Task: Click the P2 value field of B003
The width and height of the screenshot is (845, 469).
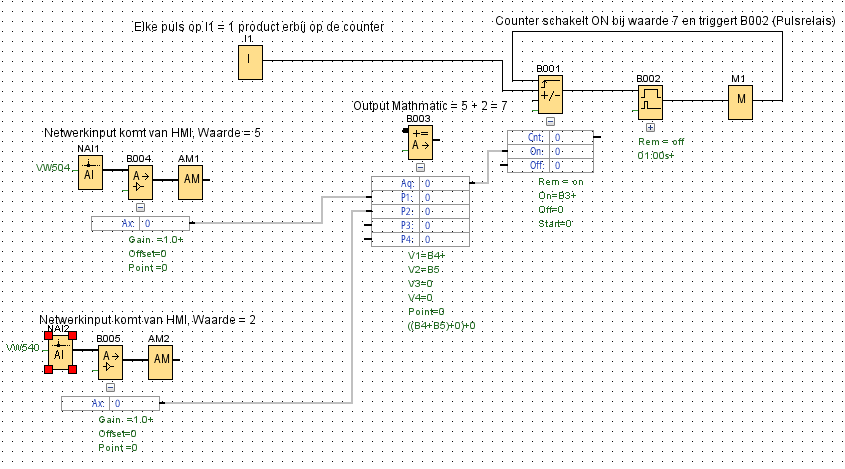Action: (x=445, y=212)
